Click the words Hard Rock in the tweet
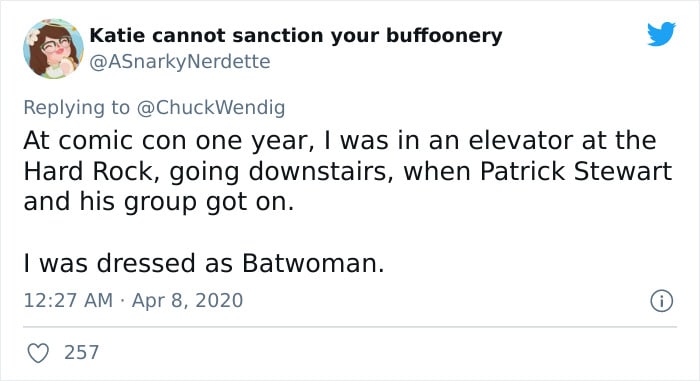700x381 pixels. pos(88,172)
